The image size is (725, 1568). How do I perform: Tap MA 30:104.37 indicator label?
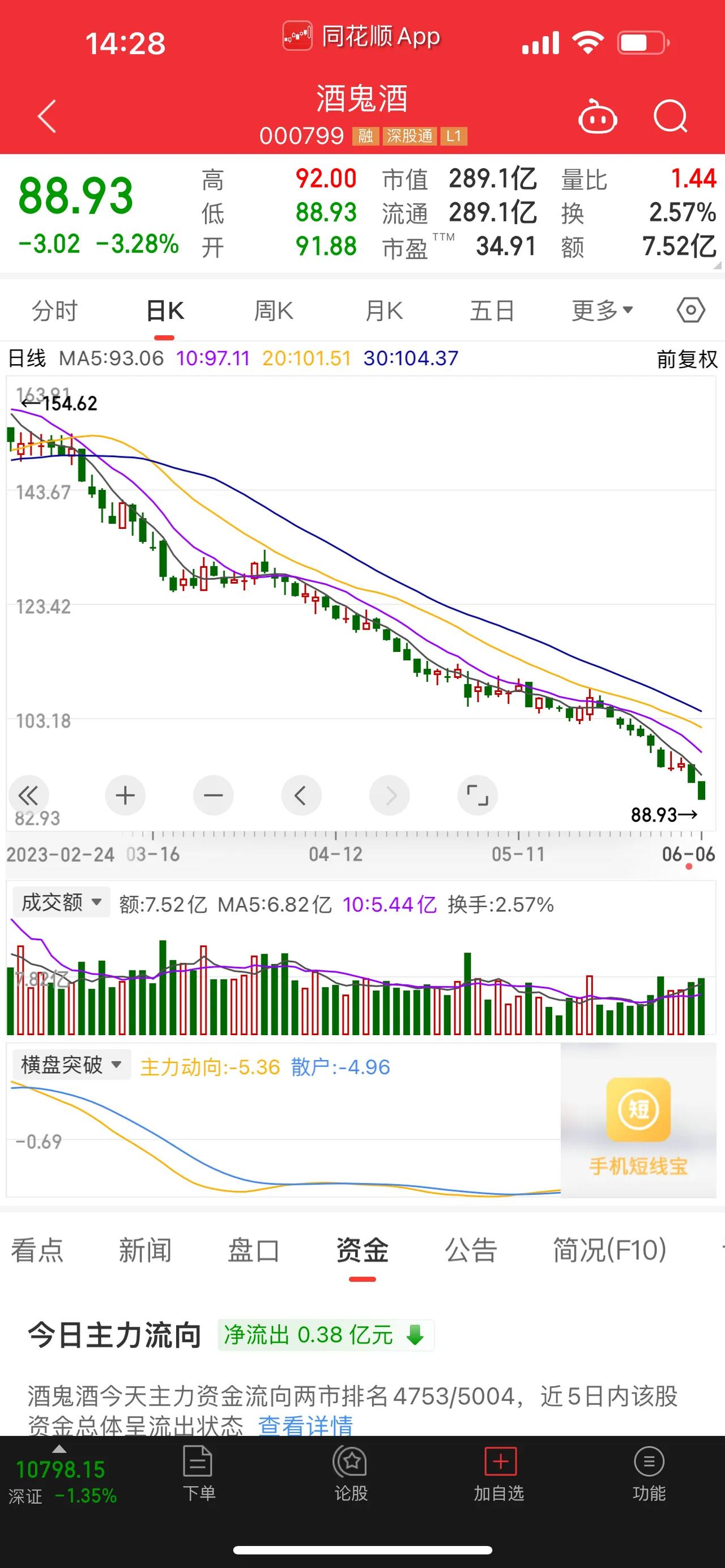click(x=411, y=358)
